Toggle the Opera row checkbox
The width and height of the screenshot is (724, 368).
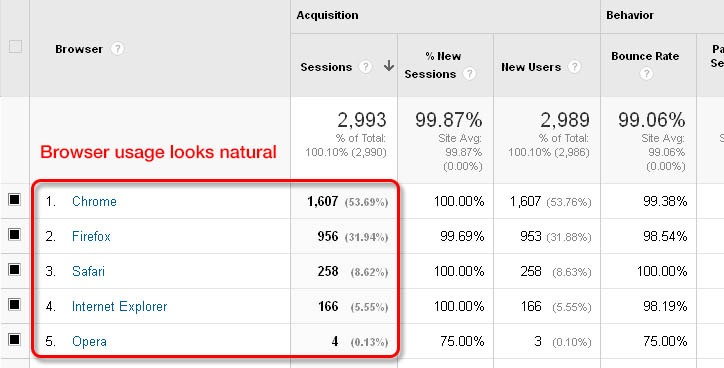coord(15,339)
